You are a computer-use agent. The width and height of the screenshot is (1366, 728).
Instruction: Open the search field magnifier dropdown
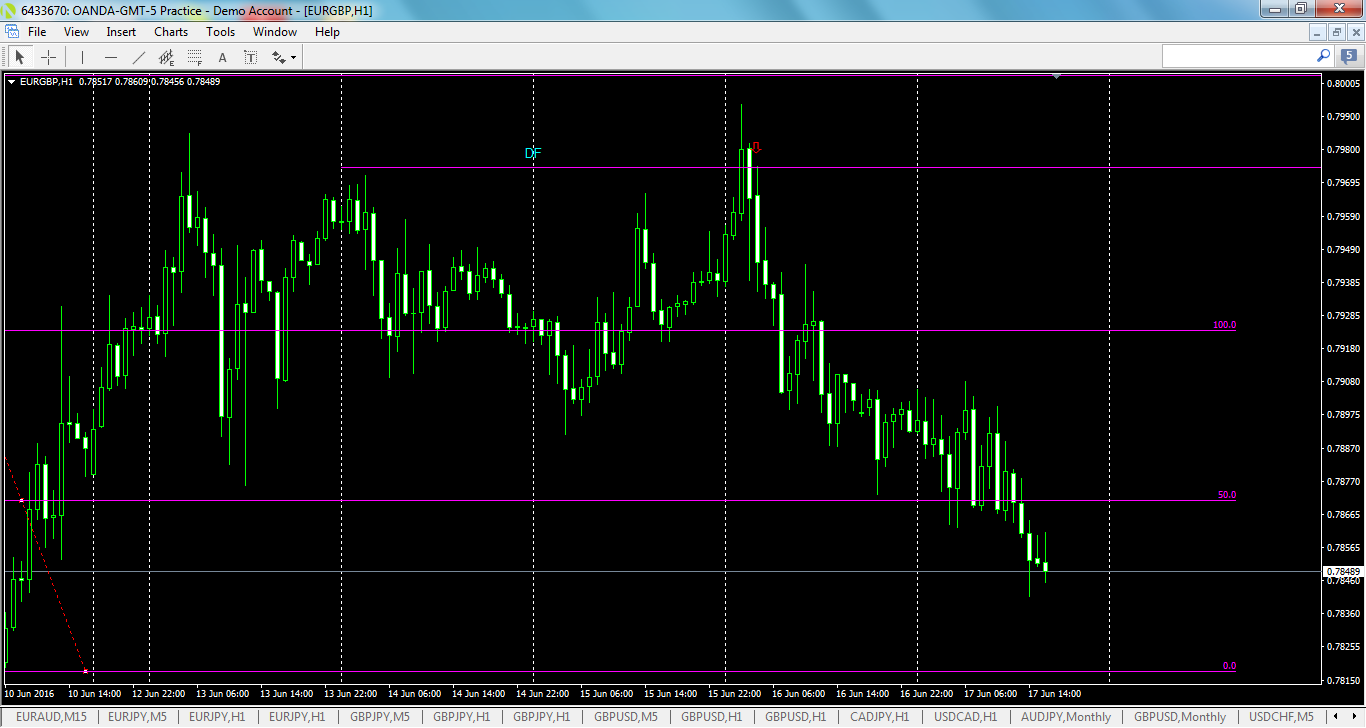point(1322,56)
